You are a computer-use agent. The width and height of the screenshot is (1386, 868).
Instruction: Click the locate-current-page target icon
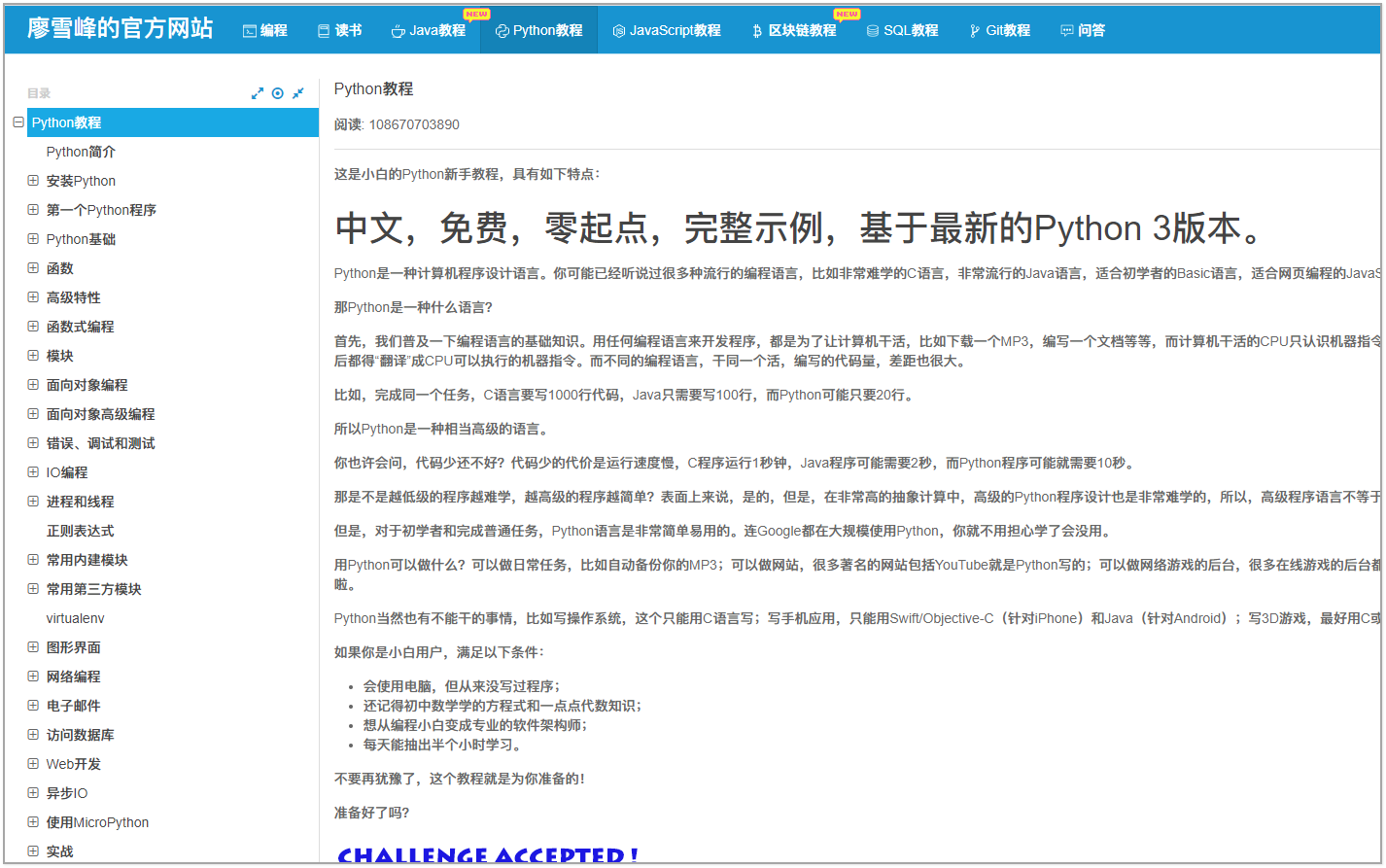(x=278, y=93)
